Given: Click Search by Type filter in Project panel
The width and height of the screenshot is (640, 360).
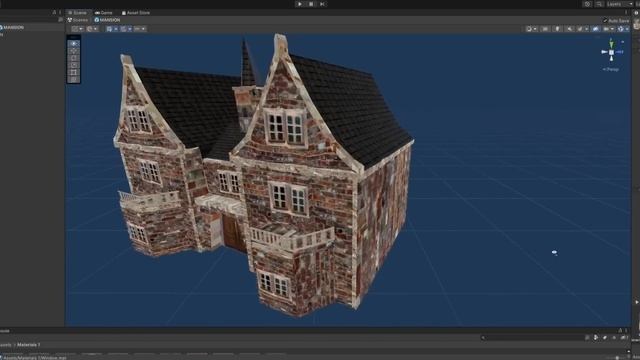Looking at the screenshot, I should coord(596,338).
